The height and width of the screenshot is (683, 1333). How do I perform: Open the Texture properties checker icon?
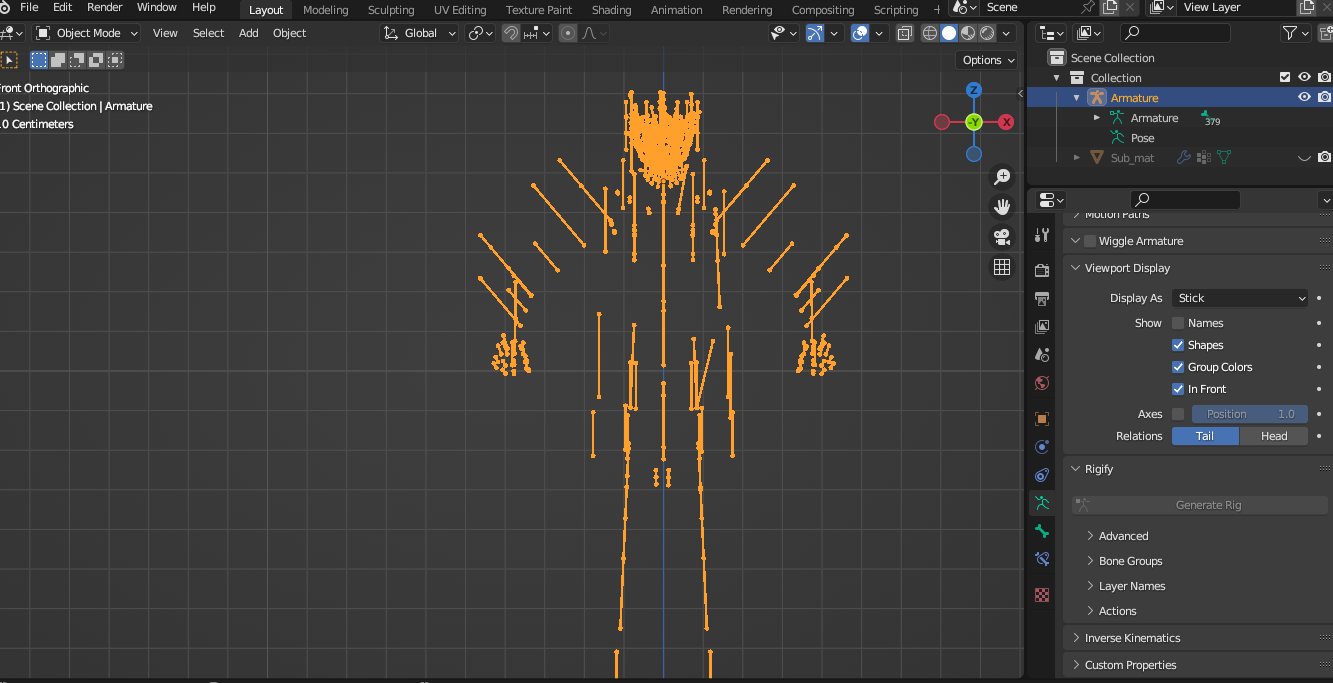click(x=1042, y=595)
